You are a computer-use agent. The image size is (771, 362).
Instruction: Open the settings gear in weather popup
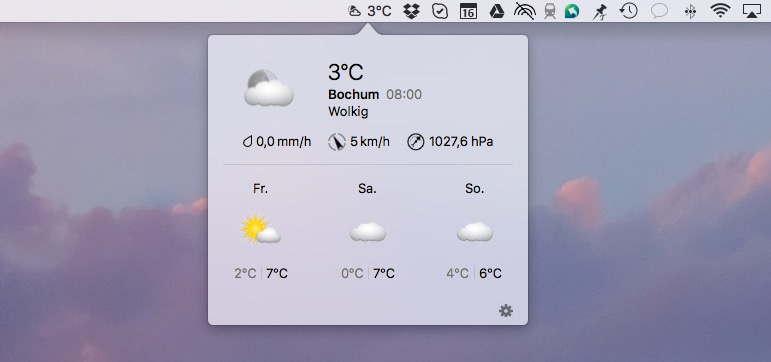(x=506, y=310)
